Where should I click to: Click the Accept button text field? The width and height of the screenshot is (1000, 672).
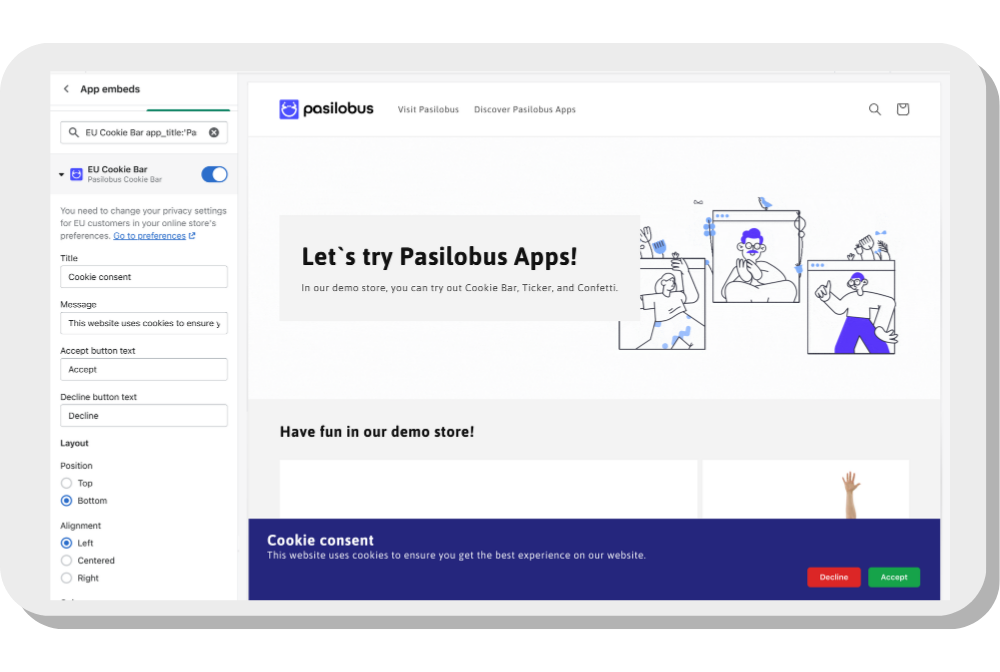(x=144, y=369)
